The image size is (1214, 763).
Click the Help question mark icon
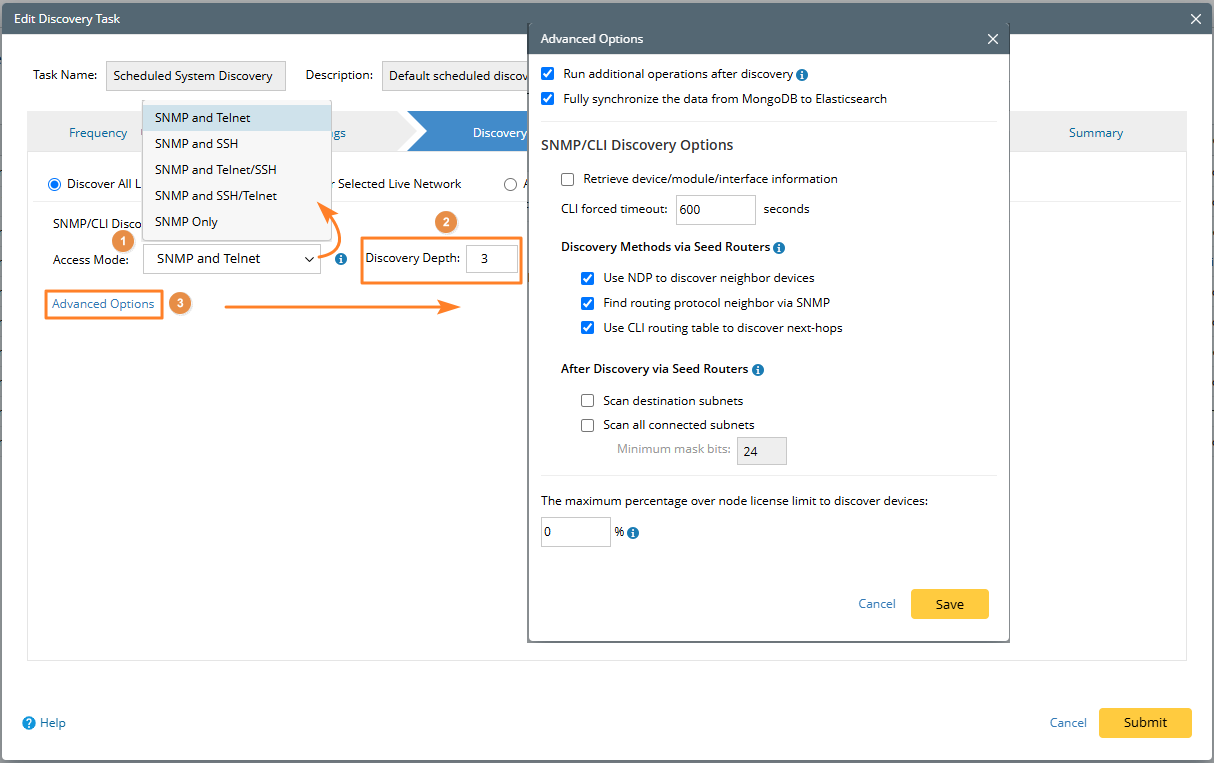(29, 723)
